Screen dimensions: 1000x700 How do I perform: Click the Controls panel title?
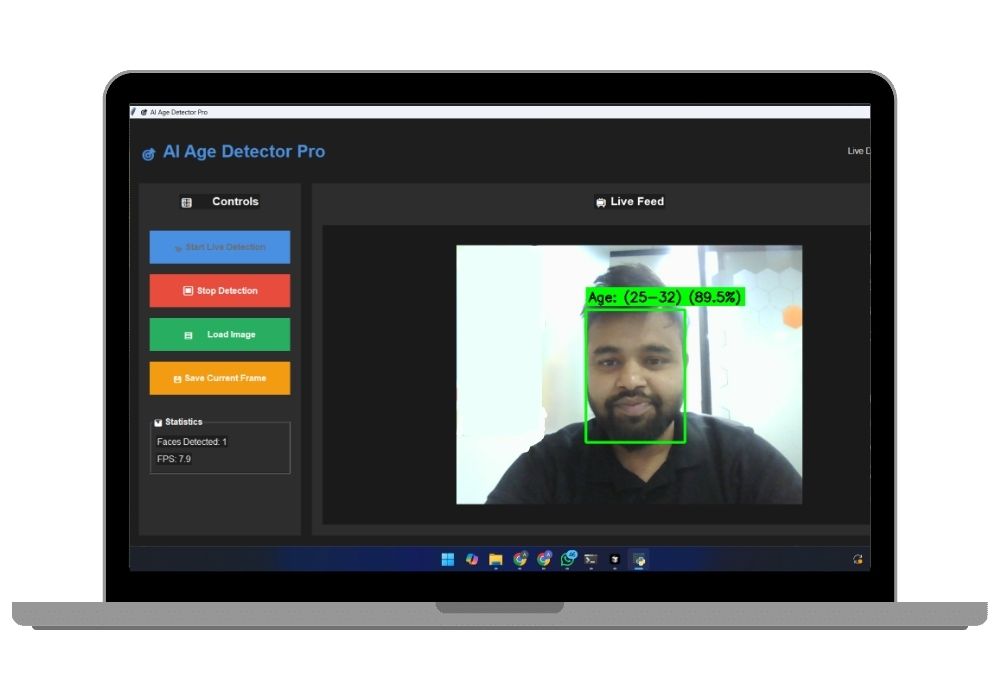tap(236, 201)
